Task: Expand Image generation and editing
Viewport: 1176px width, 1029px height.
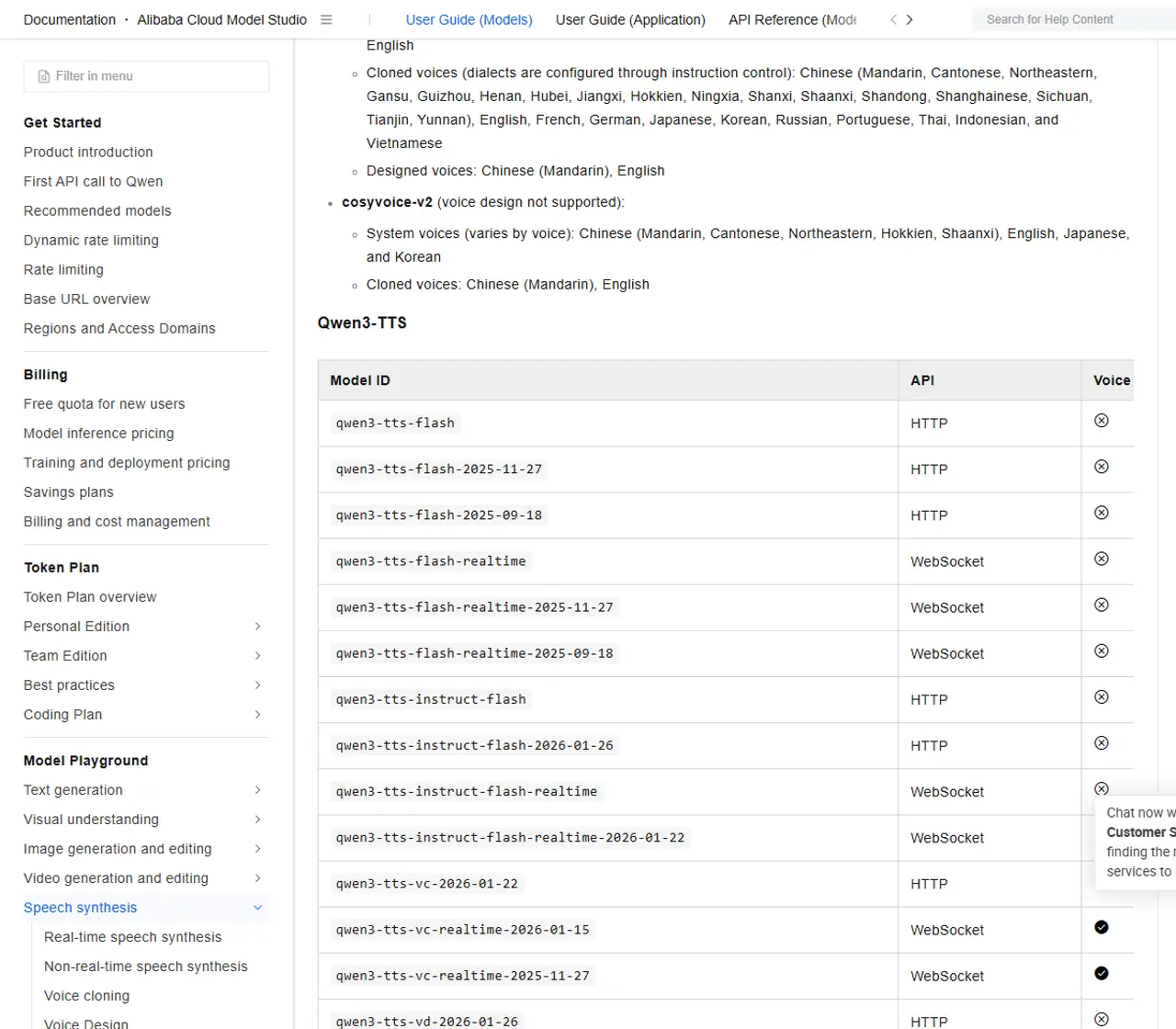Action: (258, 849)
